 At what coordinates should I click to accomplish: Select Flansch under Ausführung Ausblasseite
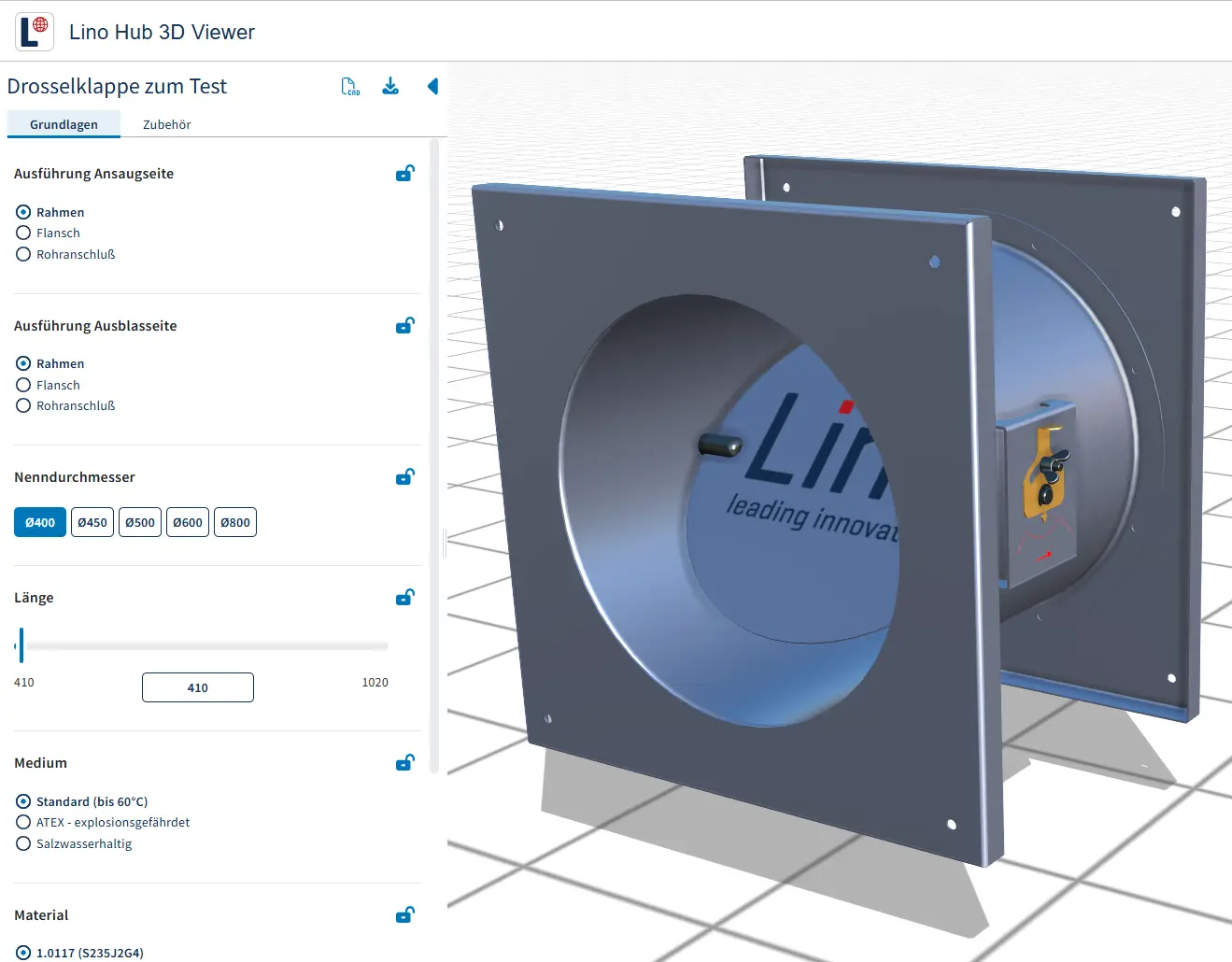pos(49,385)
